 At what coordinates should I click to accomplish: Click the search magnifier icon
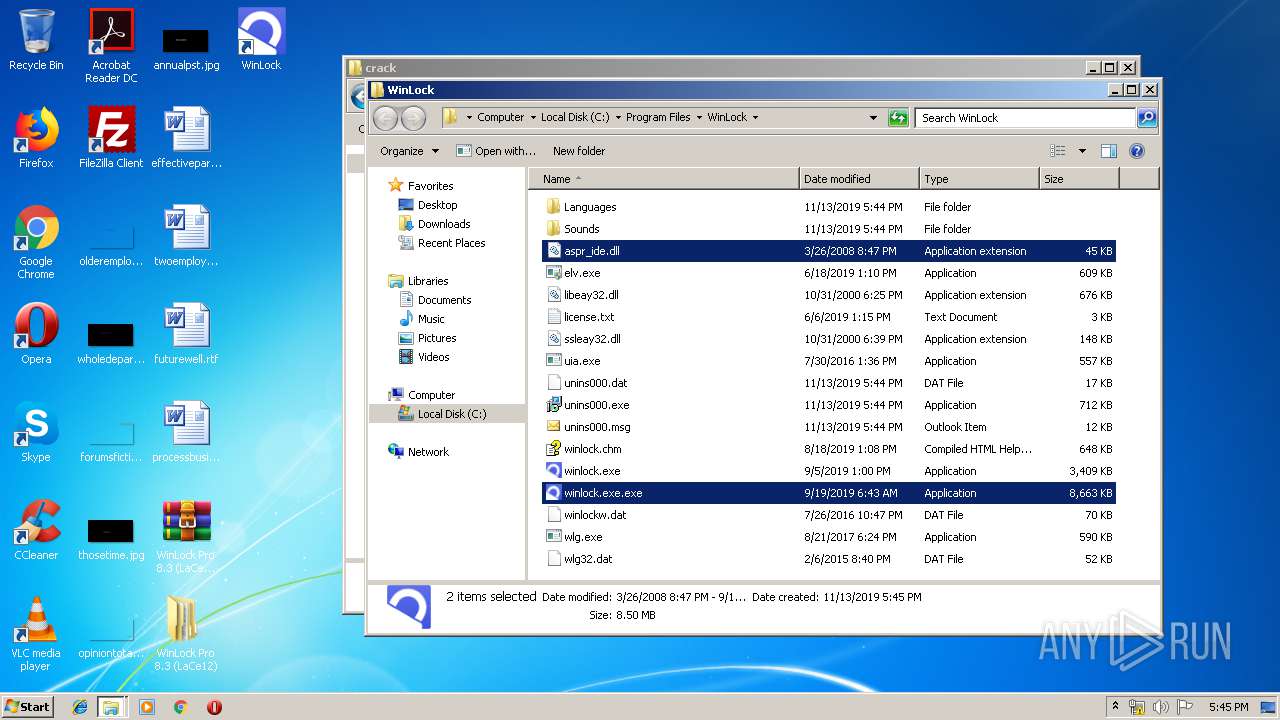(x=1147, y=118)
